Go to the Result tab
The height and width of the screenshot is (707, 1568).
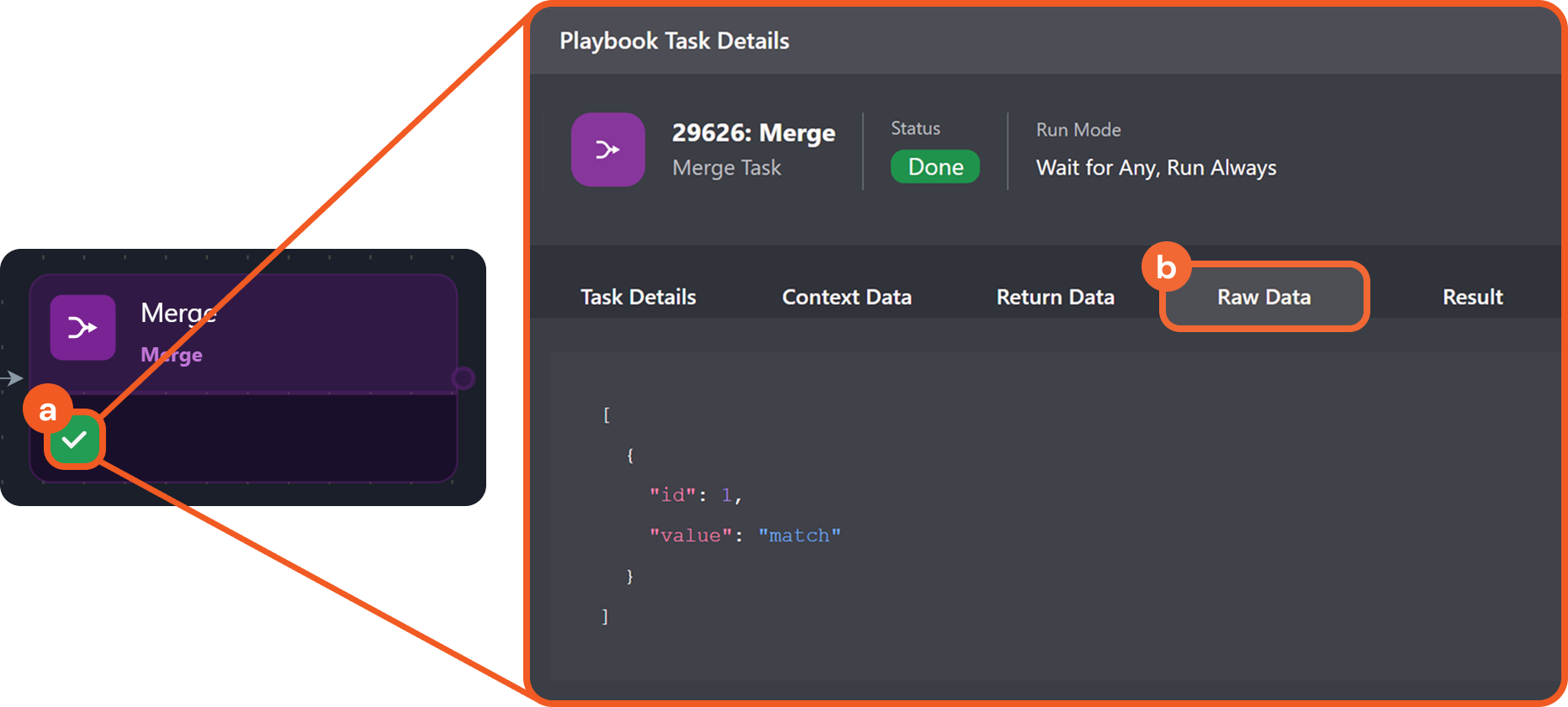coord(1472,297)
